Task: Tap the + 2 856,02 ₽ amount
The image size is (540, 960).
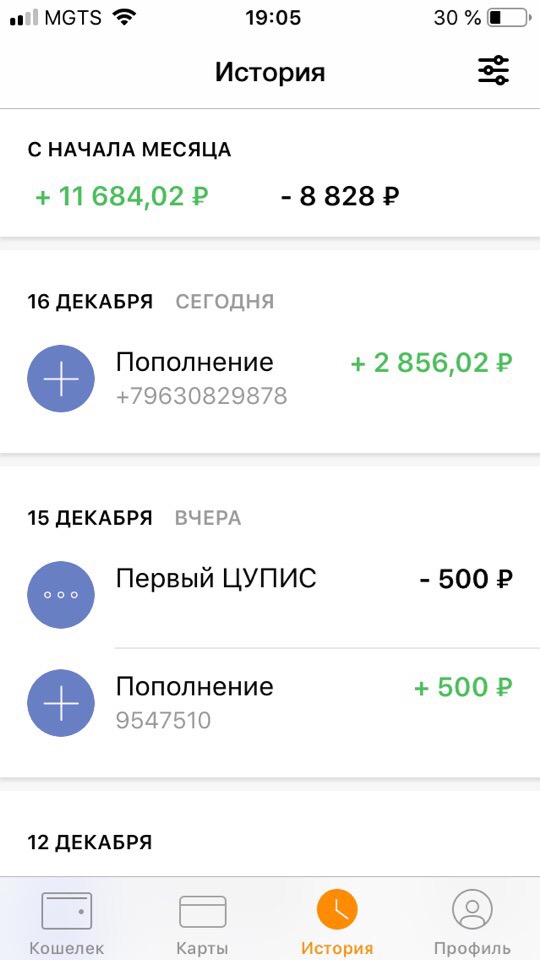Action: point(431,363)
